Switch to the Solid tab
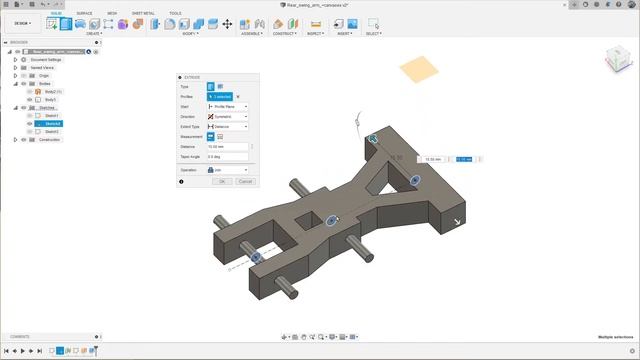640x360 pixels. pyautogui.click(x=56, y=13)
